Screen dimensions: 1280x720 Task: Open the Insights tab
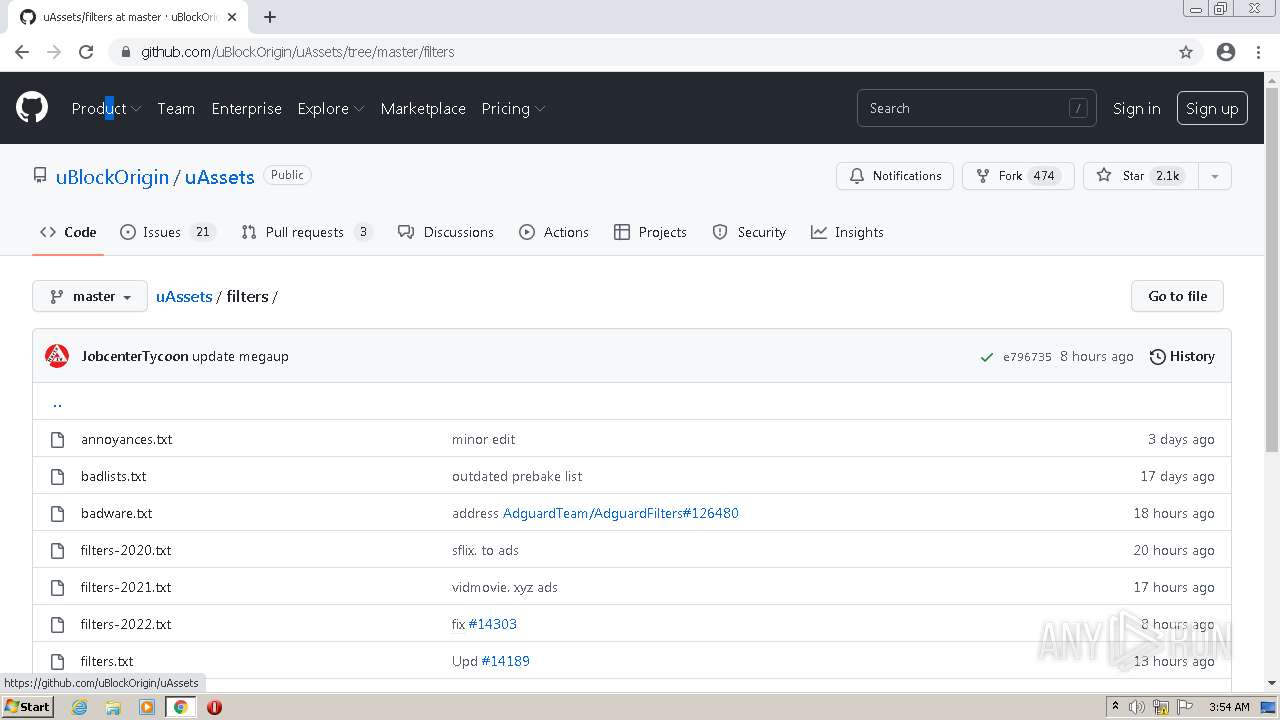tap(847, 232)
